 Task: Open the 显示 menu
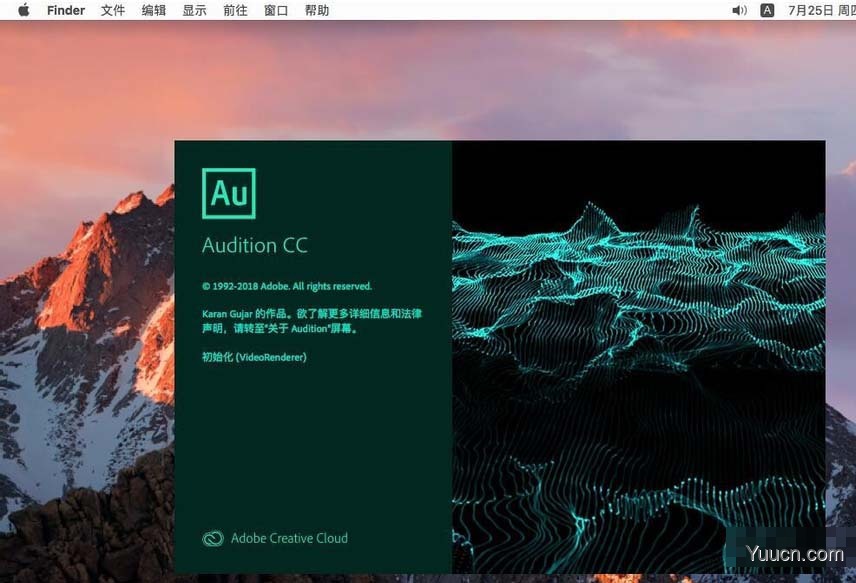pos(195,10)
